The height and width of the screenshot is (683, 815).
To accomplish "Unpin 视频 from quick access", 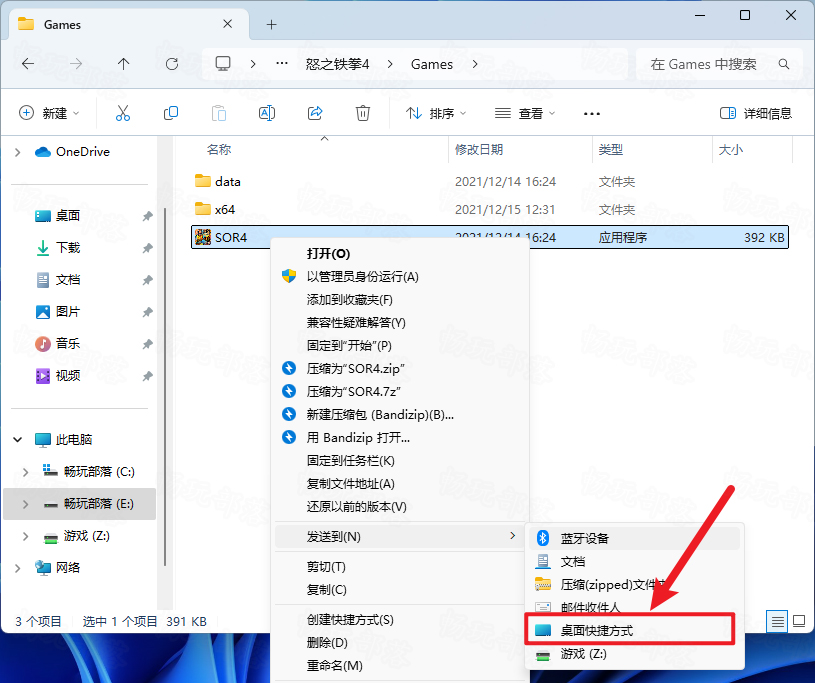I will 148,375.
